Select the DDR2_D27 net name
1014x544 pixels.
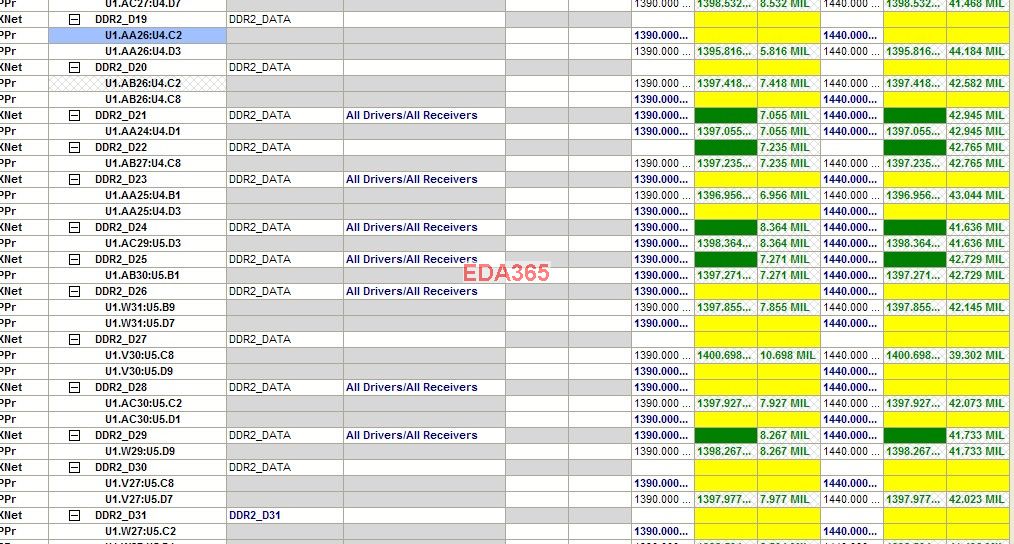pos(121,339)
